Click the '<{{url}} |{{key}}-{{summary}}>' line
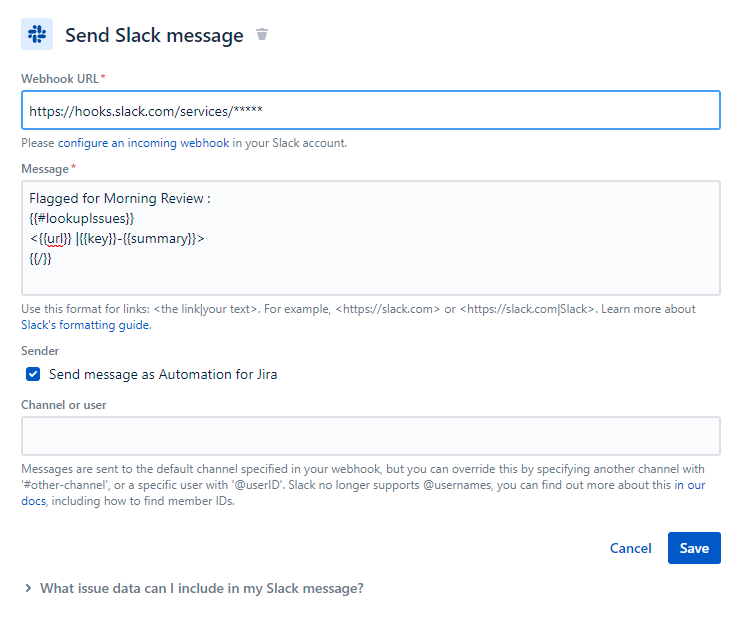Viewport: 743px width, 624px height. 117,238
